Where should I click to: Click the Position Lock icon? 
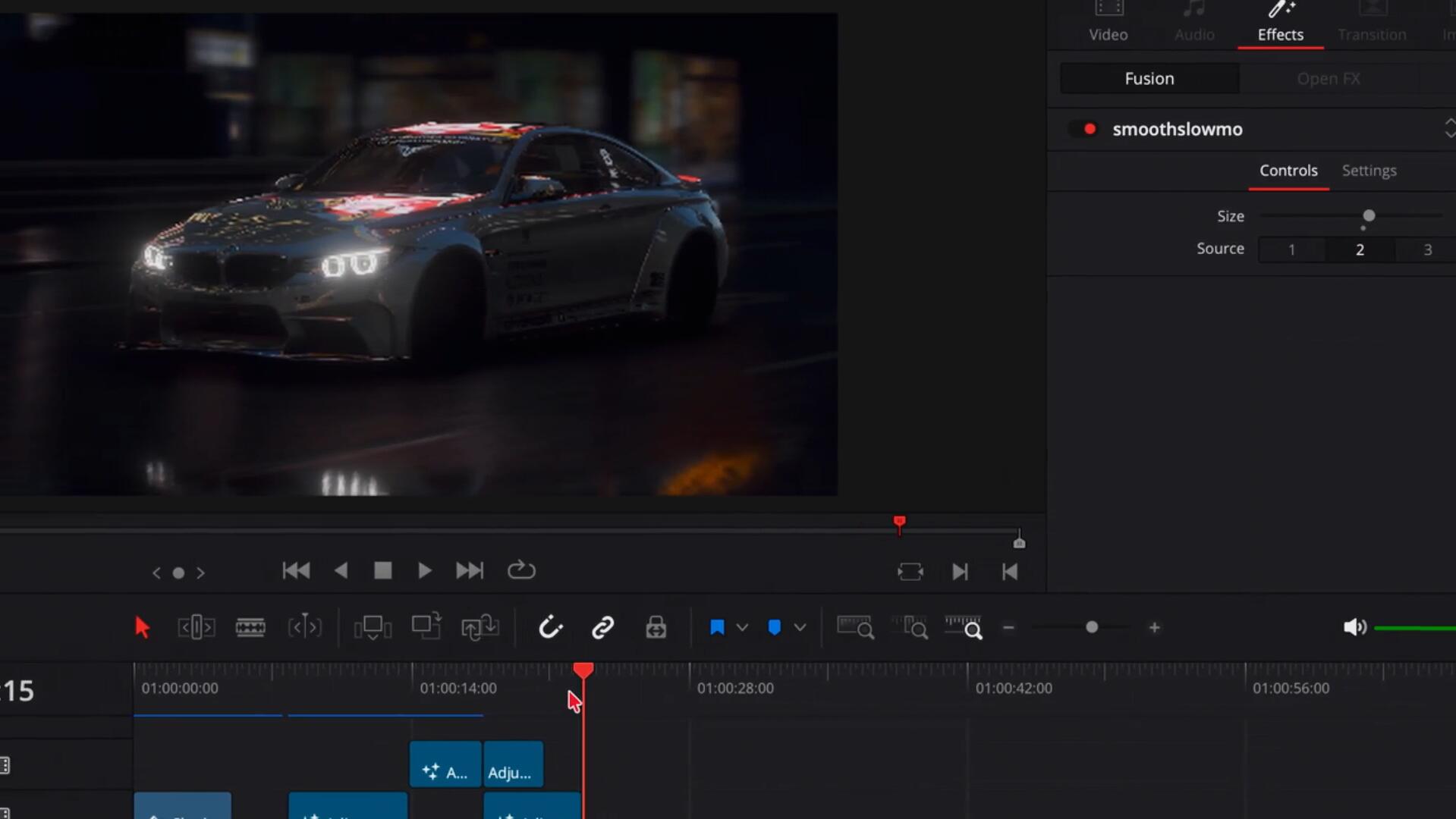(x=656, y=627)
